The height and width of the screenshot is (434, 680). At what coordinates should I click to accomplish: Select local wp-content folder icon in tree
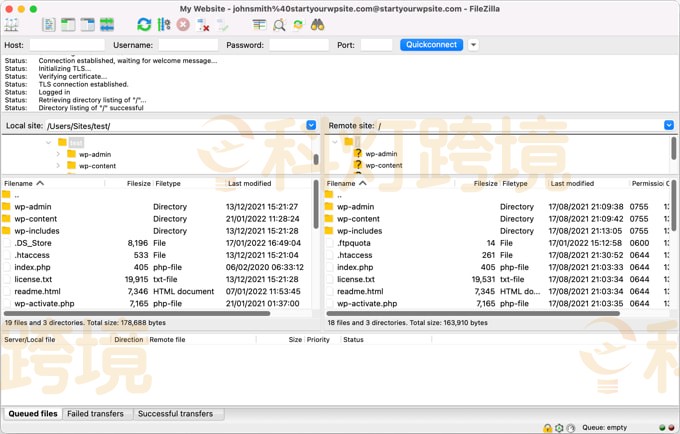[72, 166]
